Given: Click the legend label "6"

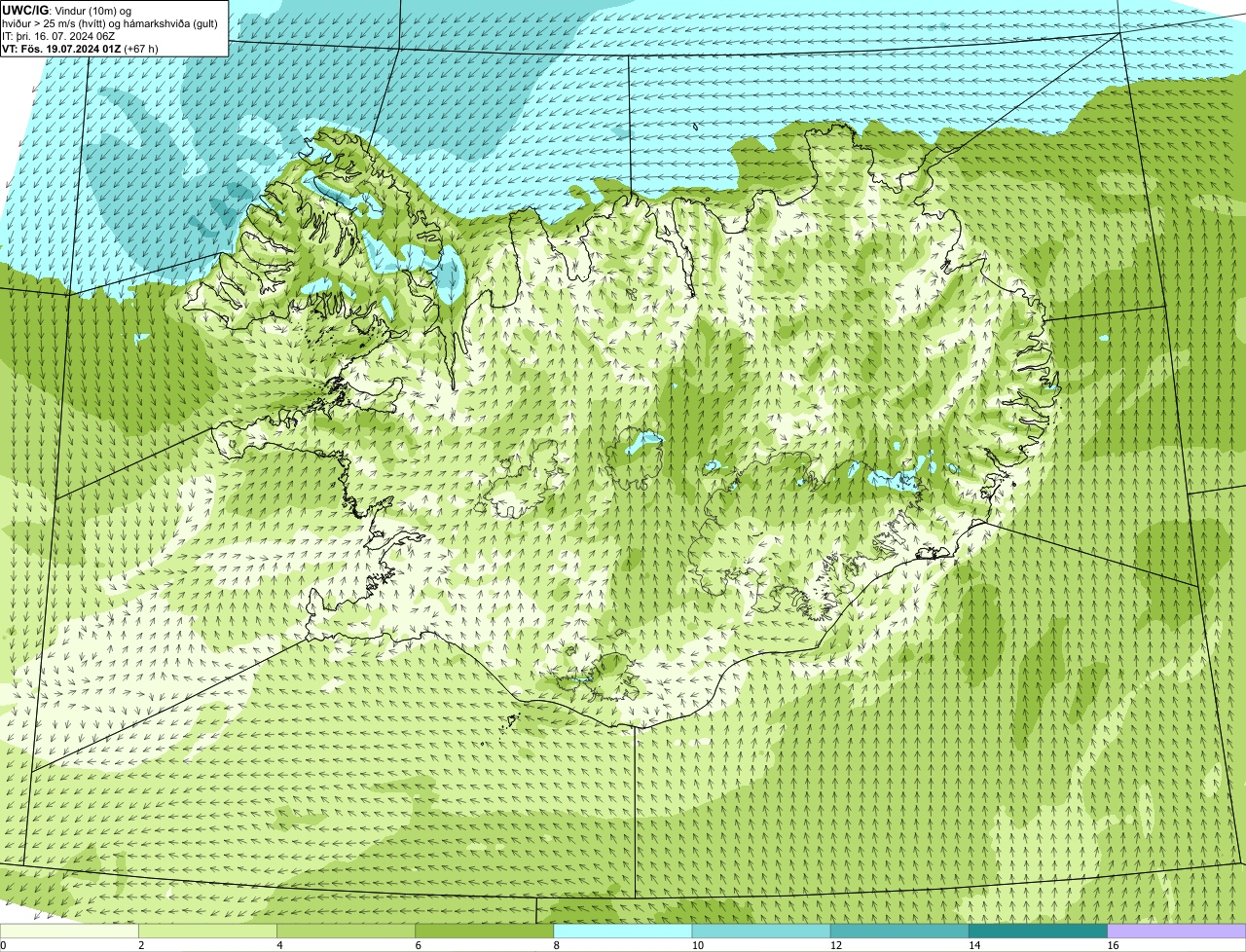Looking at the screenshot, I should click(418, 945).
